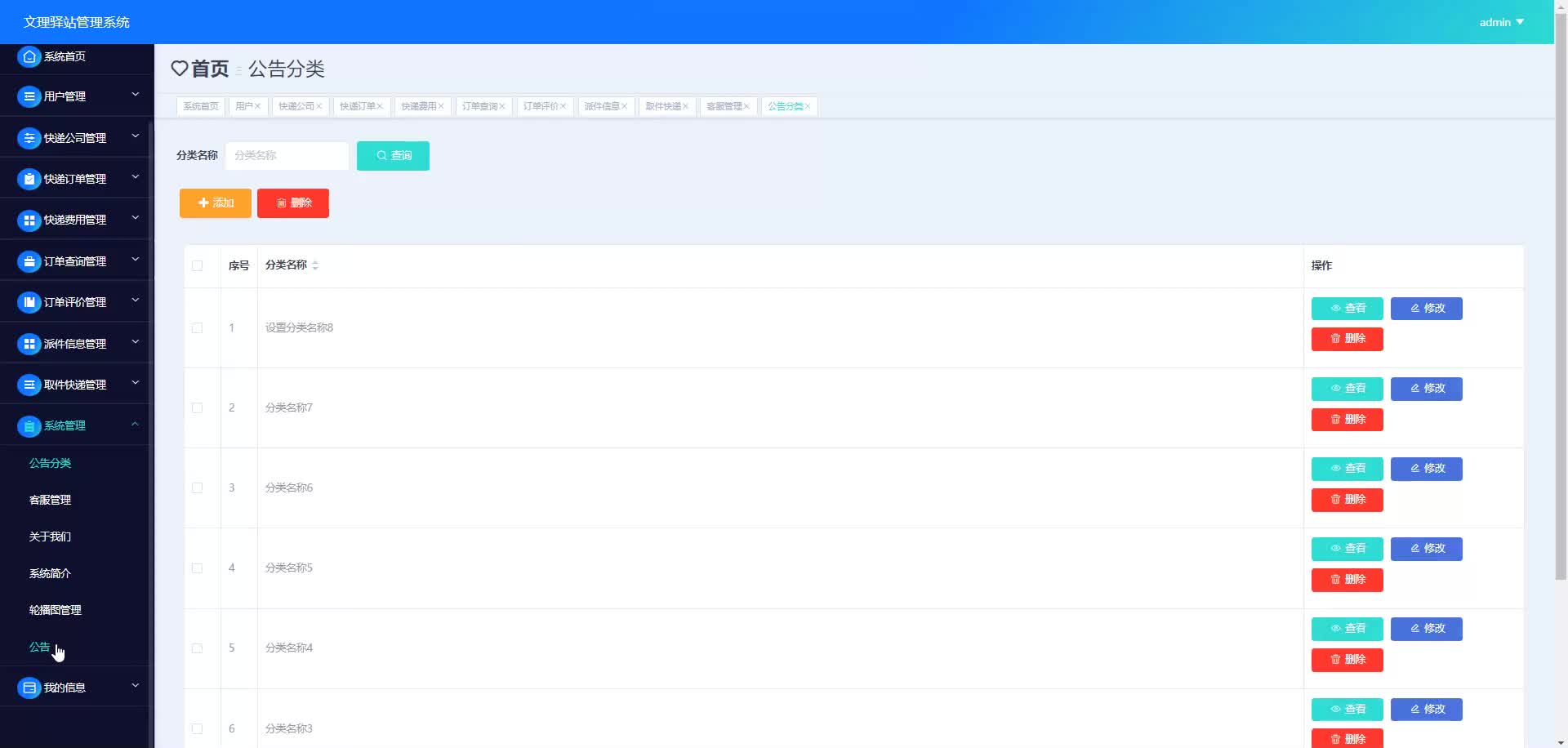Focus the 分类名称 search input field
This screenshot has width=1568, height=748.
pos(287,156)
